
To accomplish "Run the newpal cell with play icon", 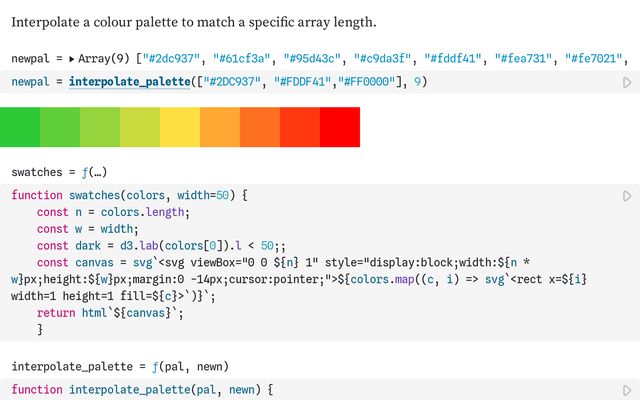I will click(627, 82).
